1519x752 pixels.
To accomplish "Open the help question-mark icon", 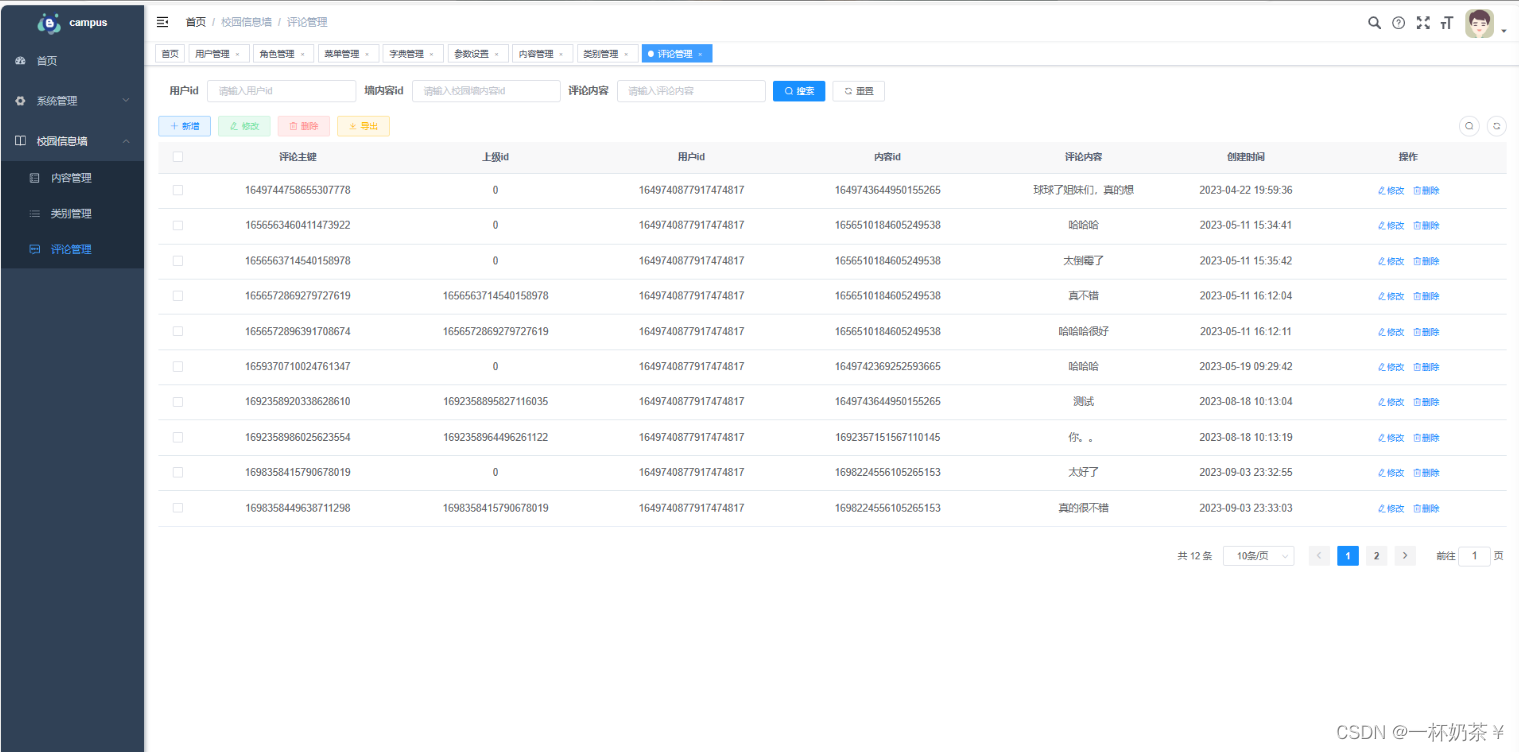I will tap(1398, 22).
